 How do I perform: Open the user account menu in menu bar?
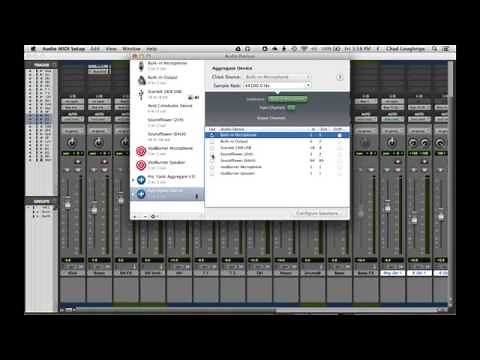click(x=405, y=49)
